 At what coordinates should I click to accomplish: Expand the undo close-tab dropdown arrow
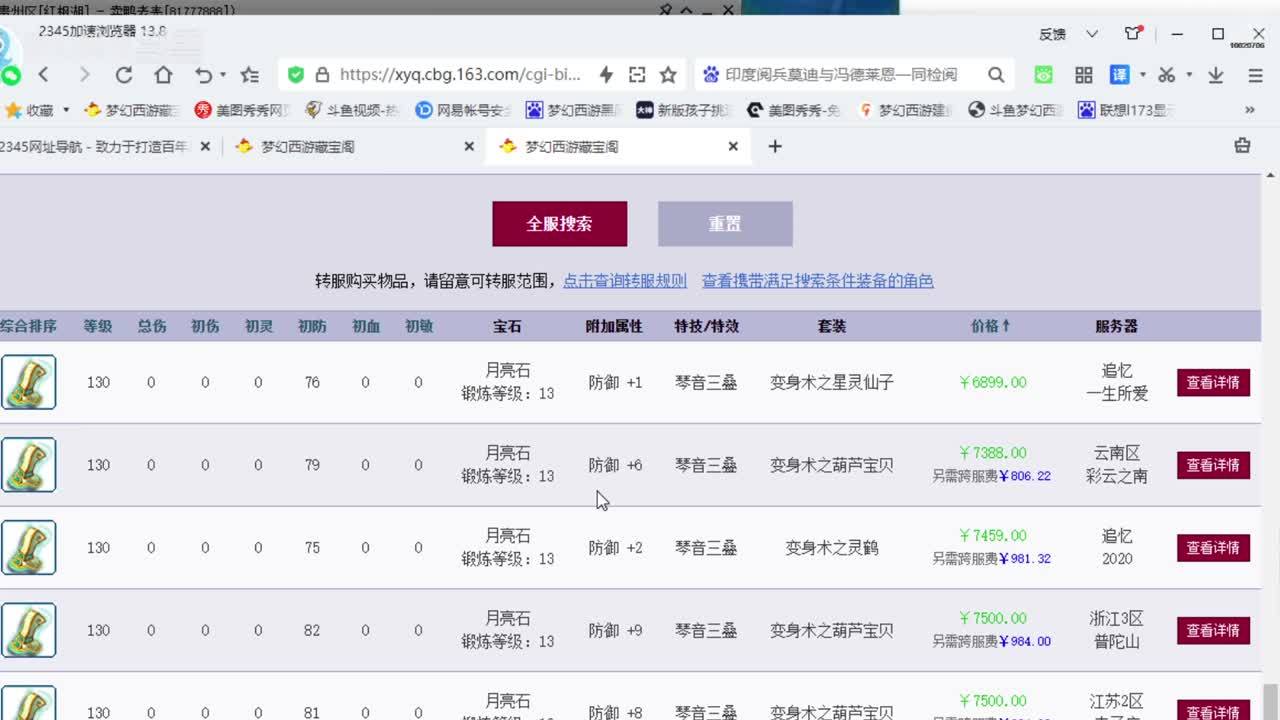point(223,75)
